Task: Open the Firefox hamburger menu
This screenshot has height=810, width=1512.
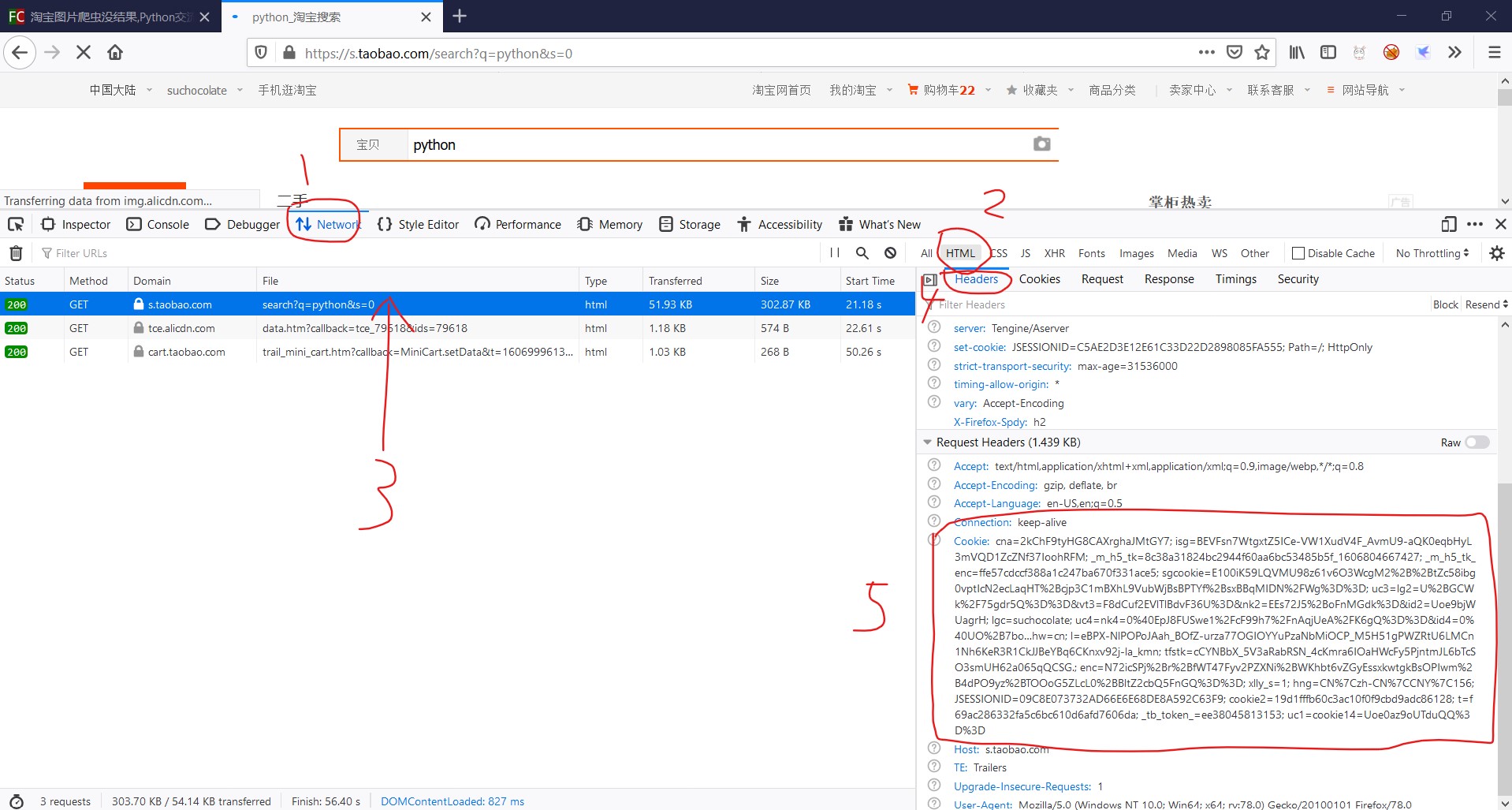Action: click(x=1494, y=53)
